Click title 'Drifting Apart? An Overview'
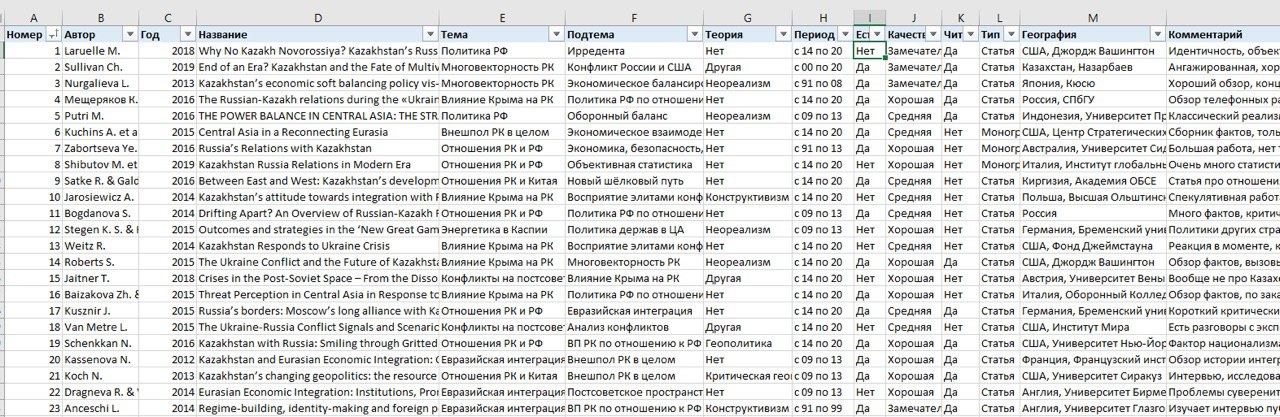1280x417 pixels. (317, 213)
